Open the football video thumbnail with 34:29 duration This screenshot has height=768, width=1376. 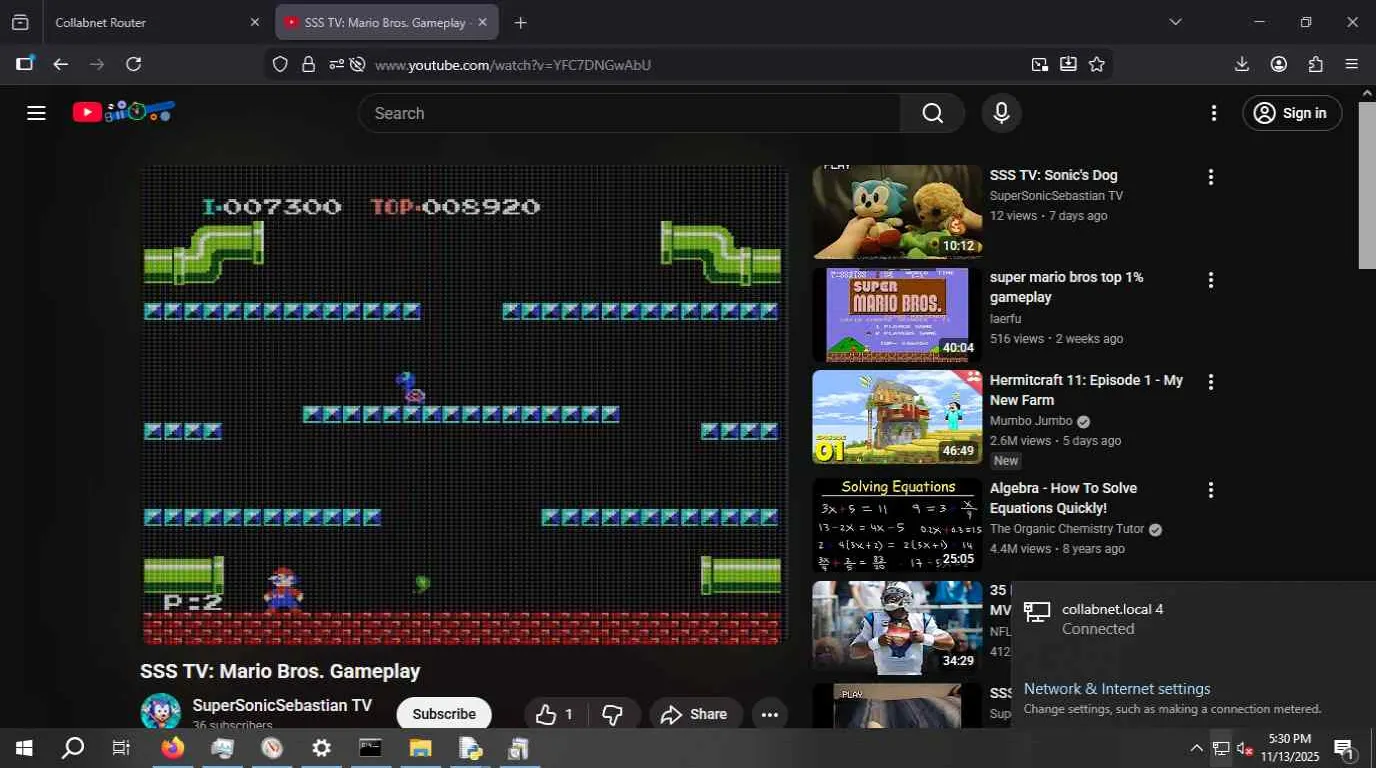tap(897, 628)
